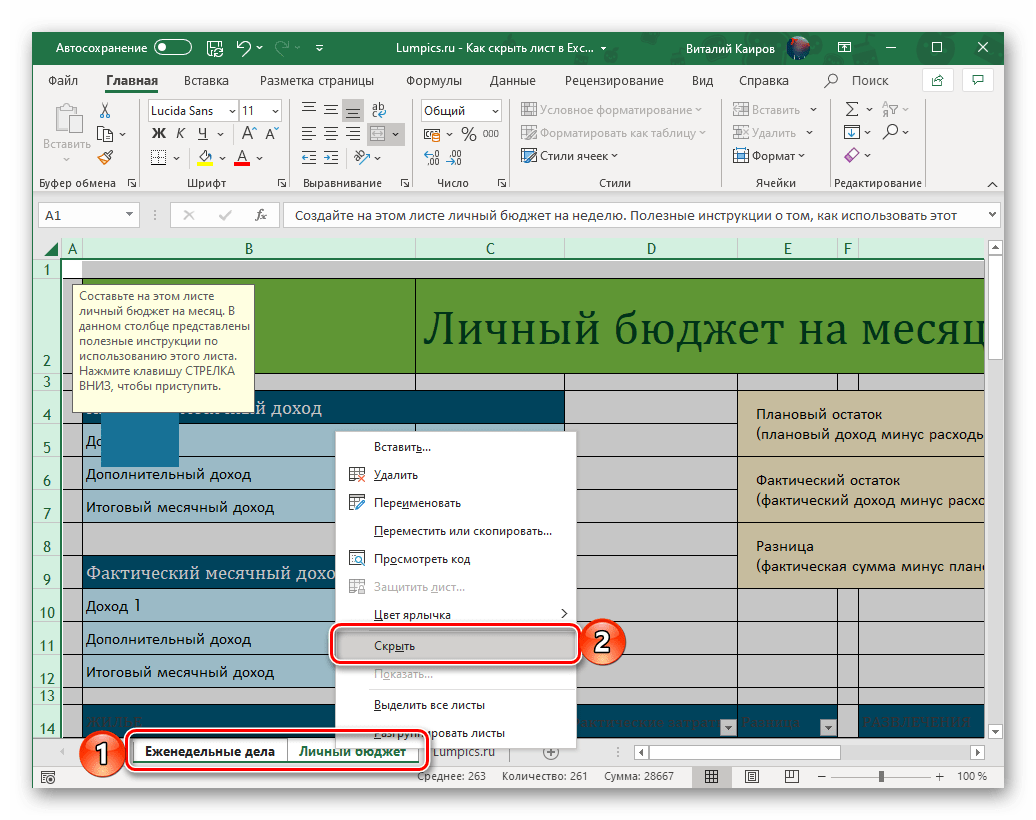Click the insert function fx icon

[261, 215]
